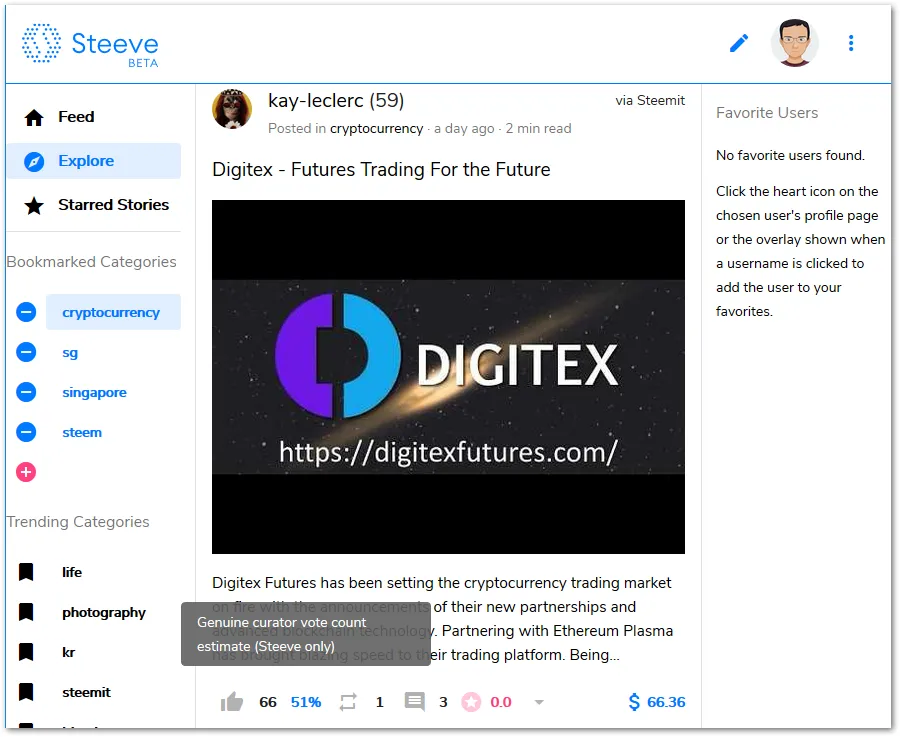The image size is (900, 737).
Task: Click the post excerpt text
Action: [443, 619]
